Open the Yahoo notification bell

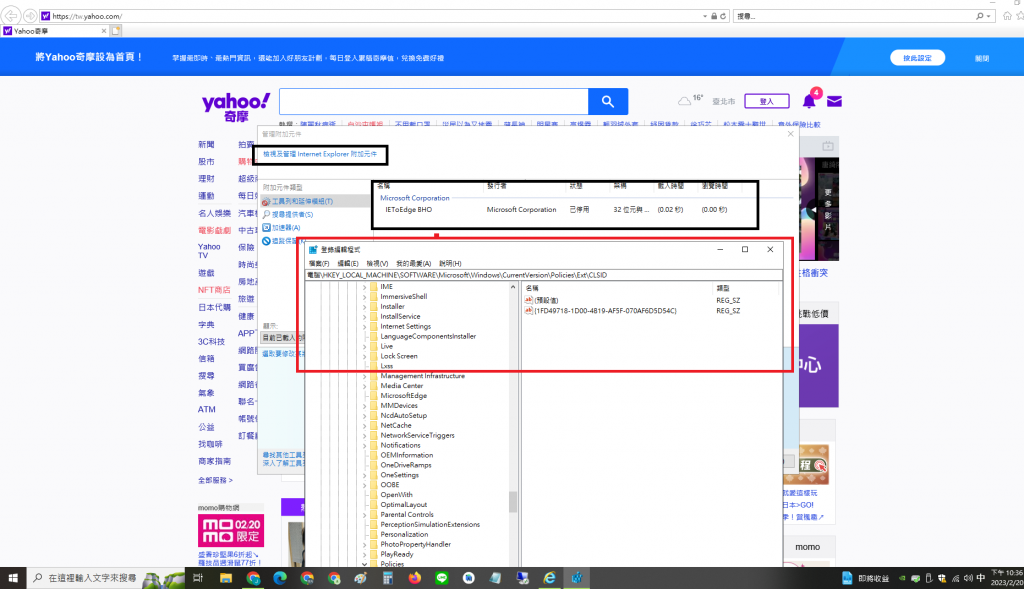(809, 101)
